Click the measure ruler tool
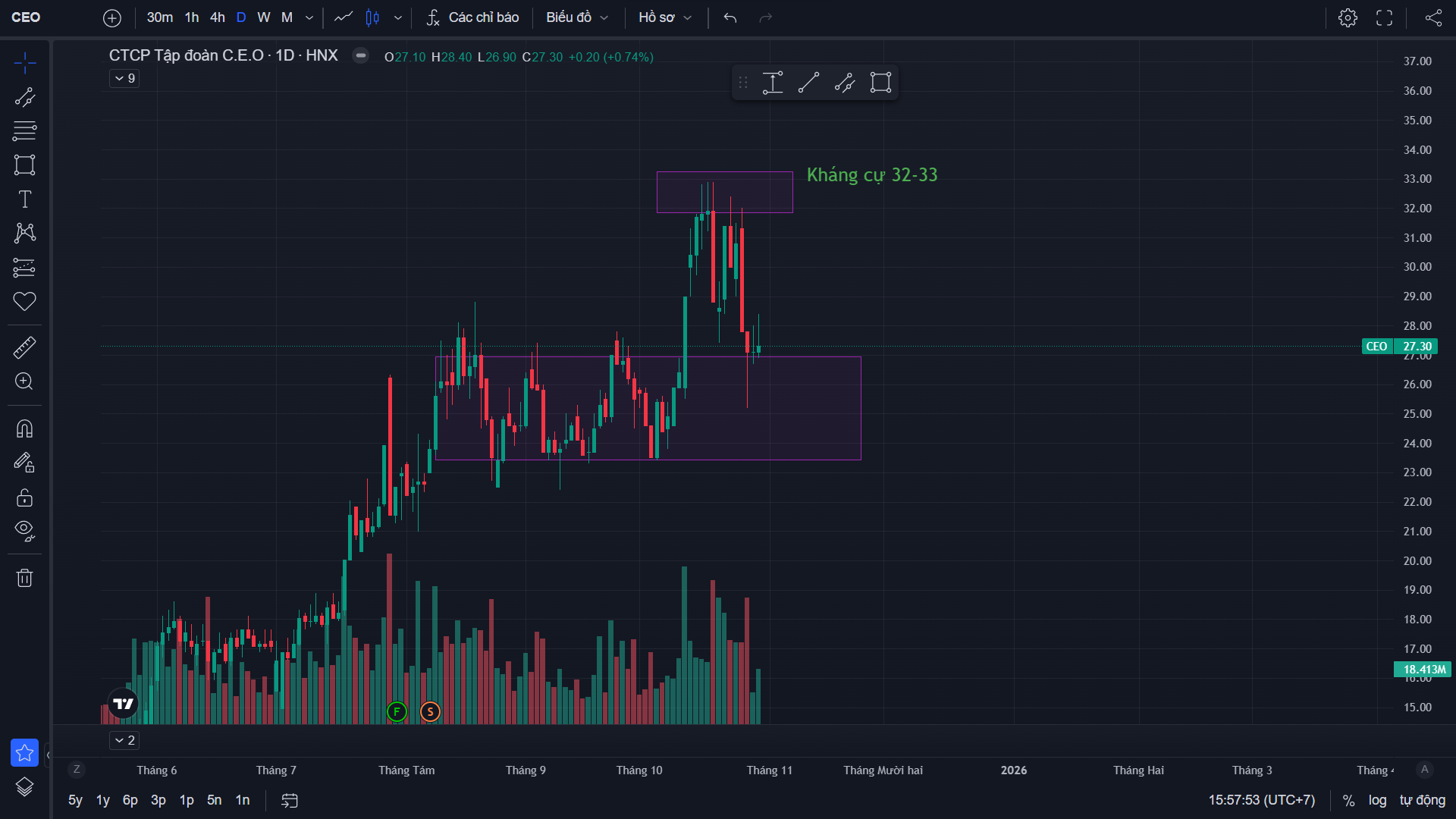The height and width of the screenshot is (819, 1456). click(24, 347)
